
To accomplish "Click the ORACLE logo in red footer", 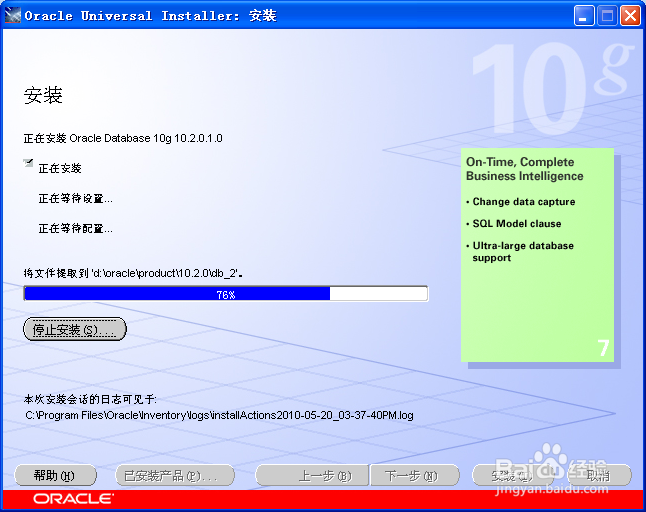I will point(73,499).
